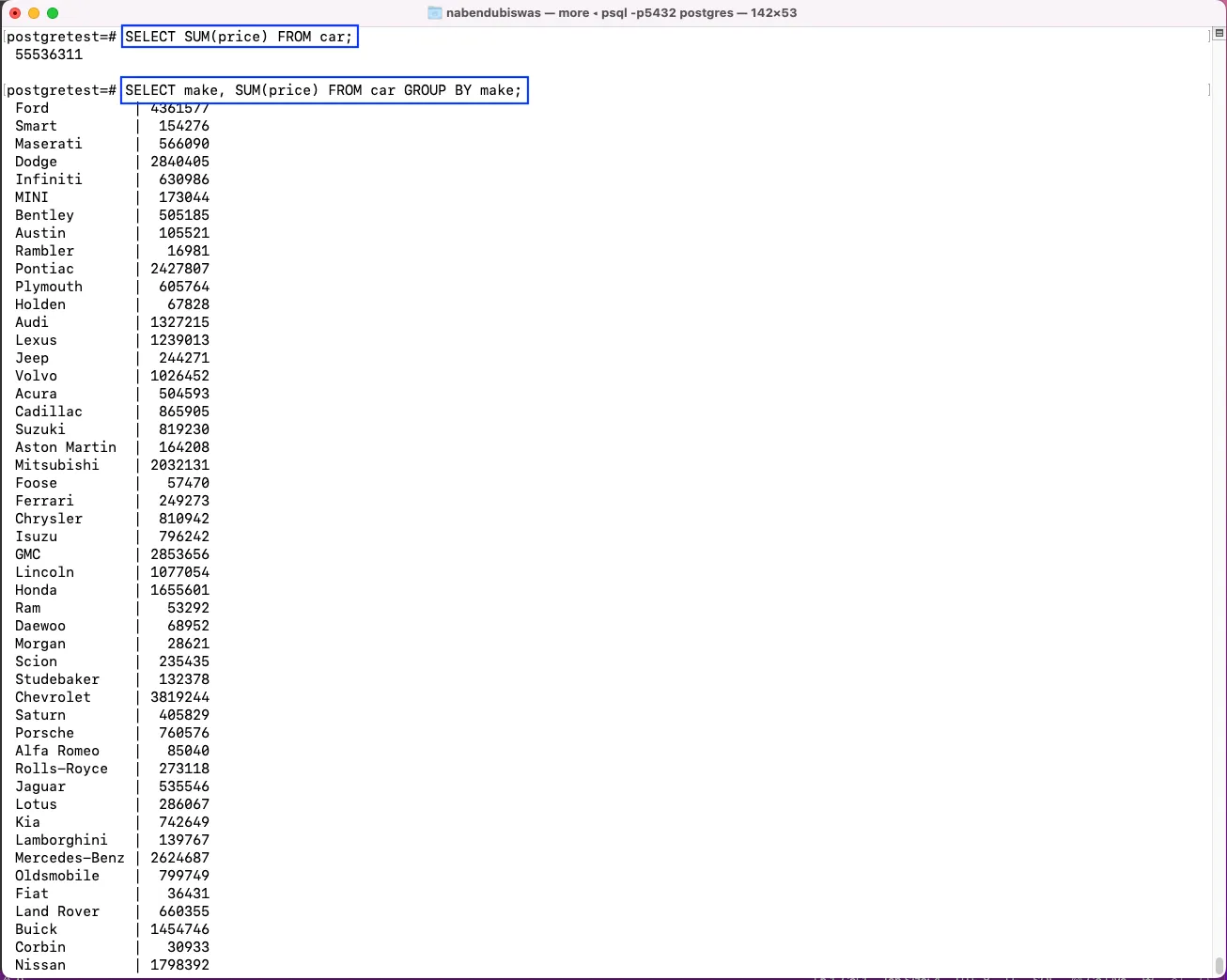Click the Ferrari sum value 249273

pos(184,501)
